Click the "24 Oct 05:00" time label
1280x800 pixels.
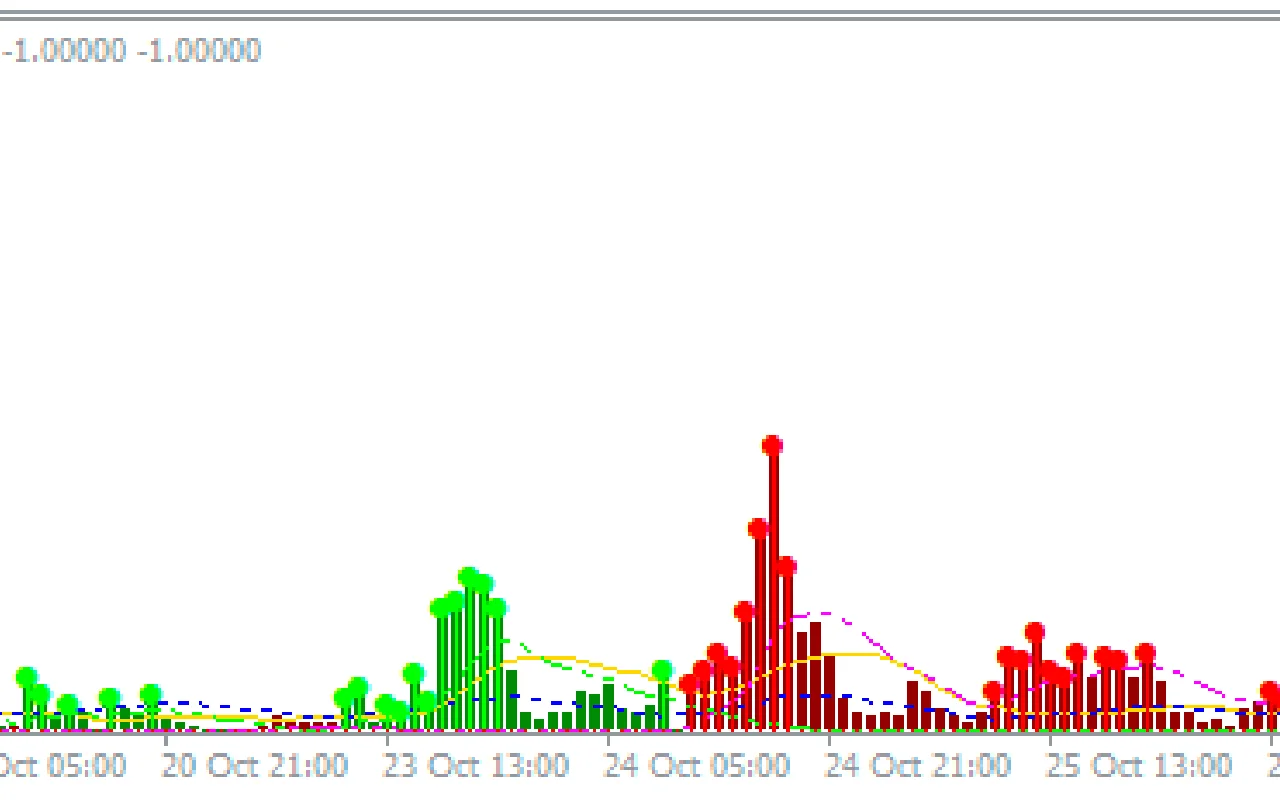(x=696, y=767)
